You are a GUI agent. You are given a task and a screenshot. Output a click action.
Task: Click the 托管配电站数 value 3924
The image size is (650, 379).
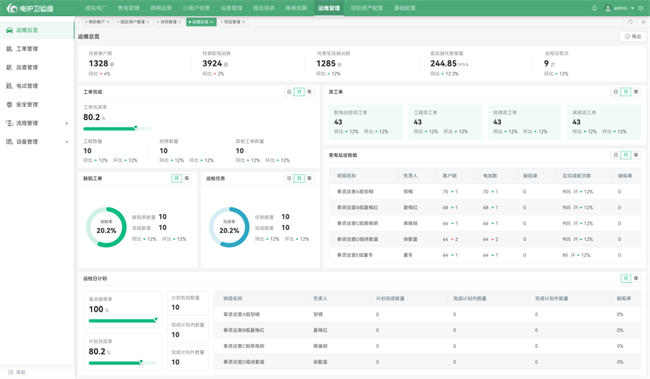[x=212, y=63]
